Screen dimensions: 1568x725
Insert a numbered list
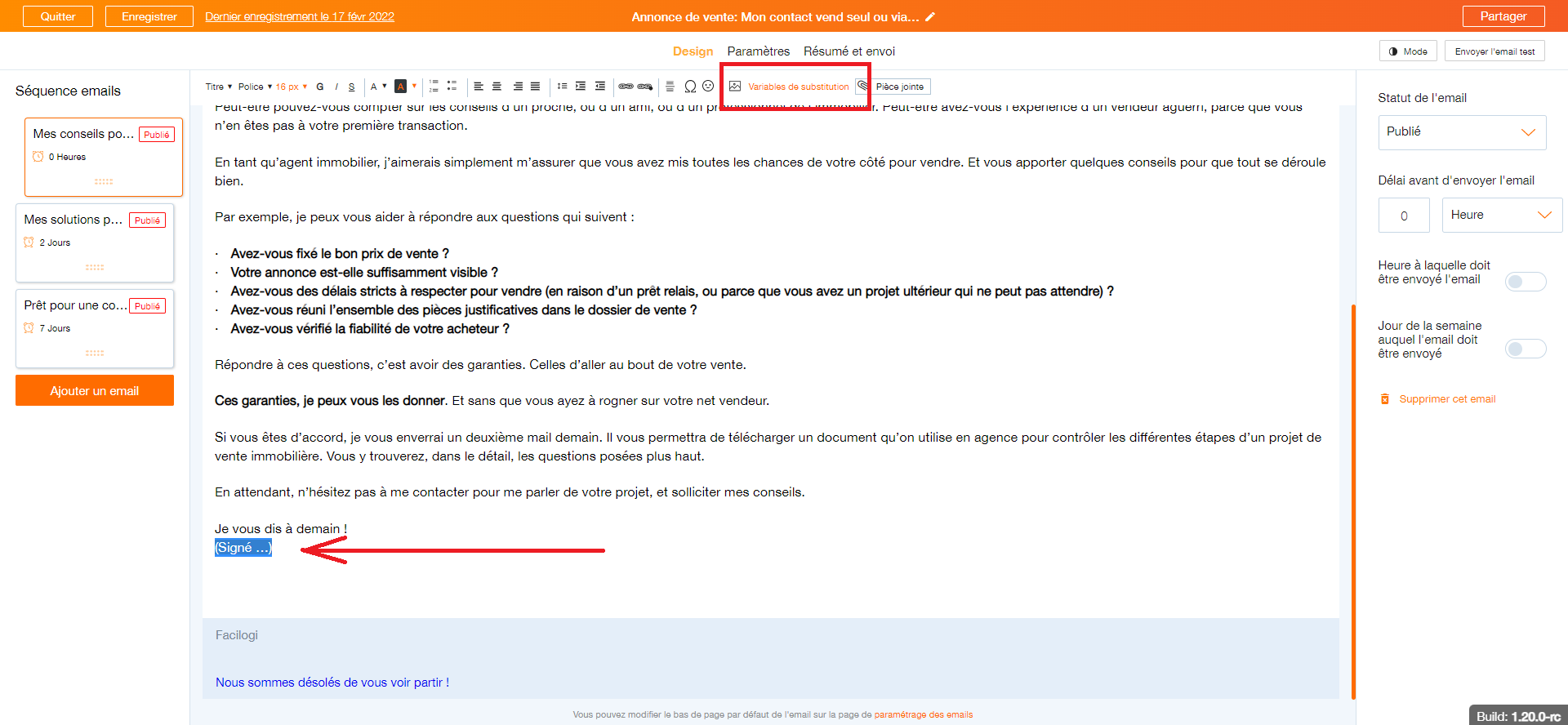tap(434, 86)
